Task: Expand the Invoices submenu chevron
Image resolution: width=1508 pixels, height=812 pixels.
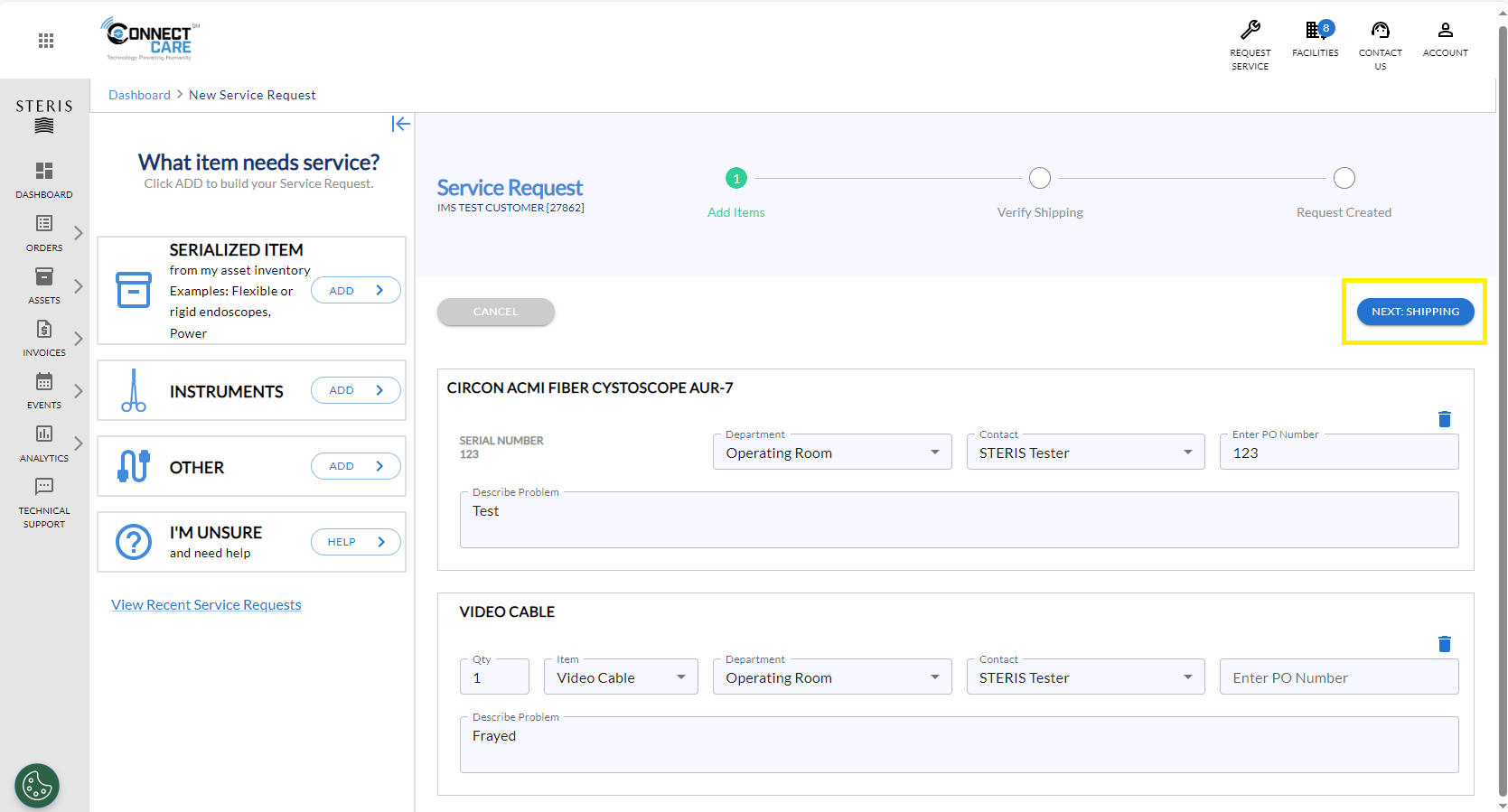Action: pyautogui.click(x=79, y=339)
